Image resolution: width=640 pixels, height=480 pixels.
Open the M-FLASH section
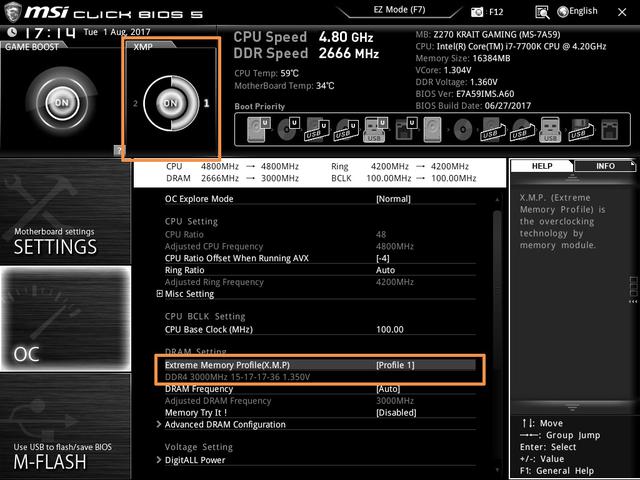tap(65, 427)
